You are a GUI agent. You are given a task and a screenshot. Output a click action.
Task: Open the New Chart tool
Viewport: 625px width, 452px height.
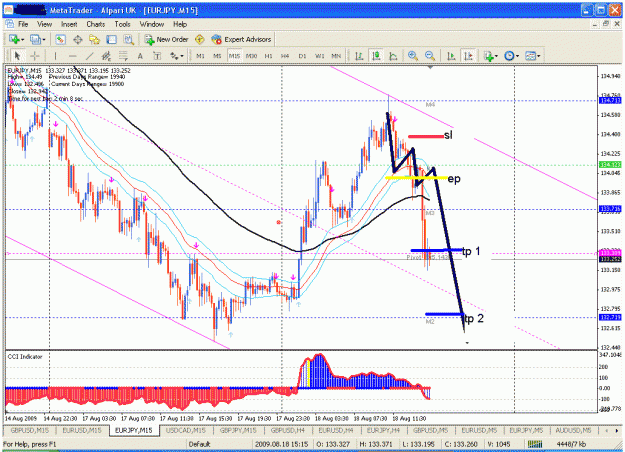[x=14, y=39]
